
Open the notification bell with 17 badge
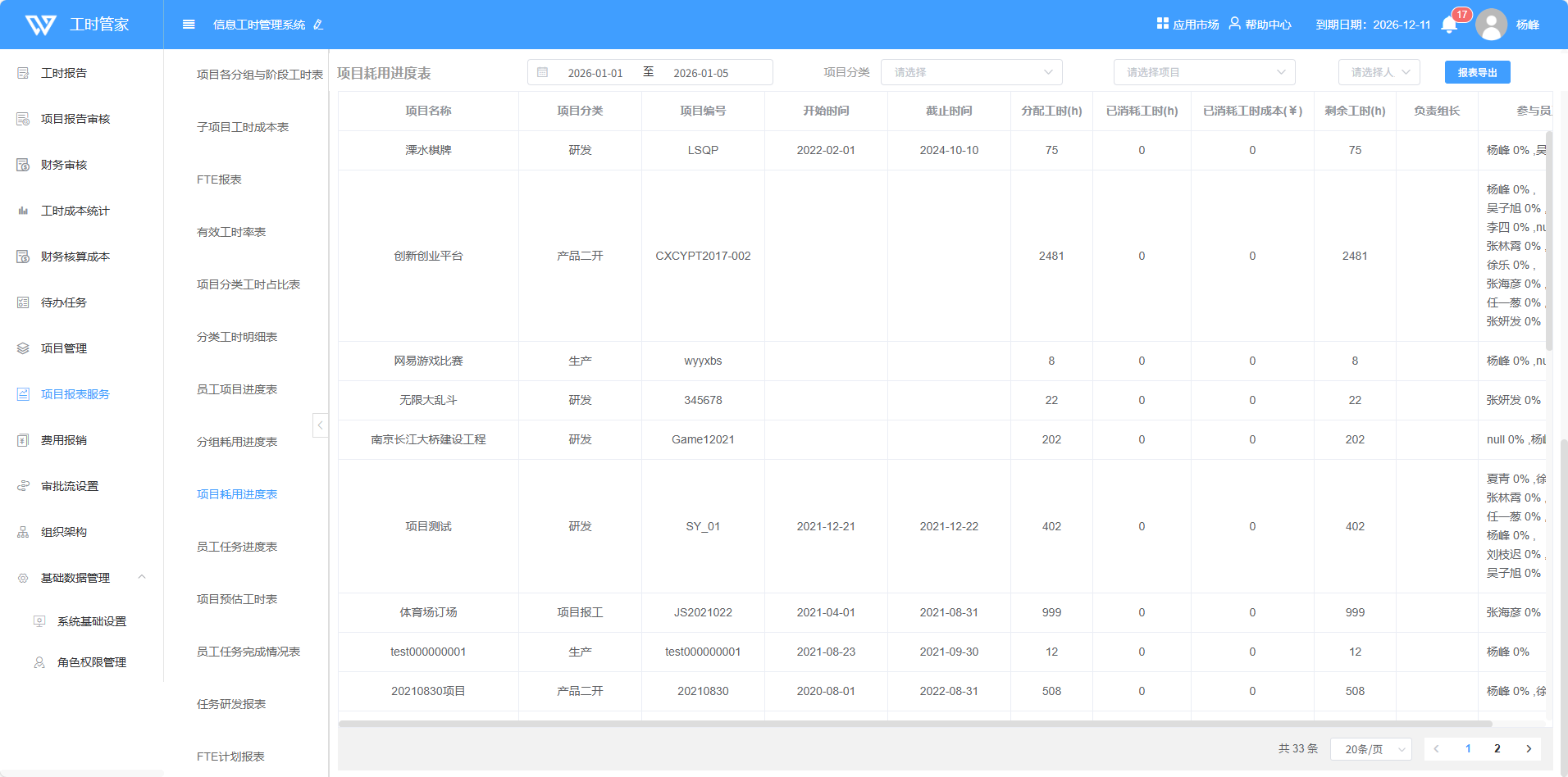click(1449, 25)
